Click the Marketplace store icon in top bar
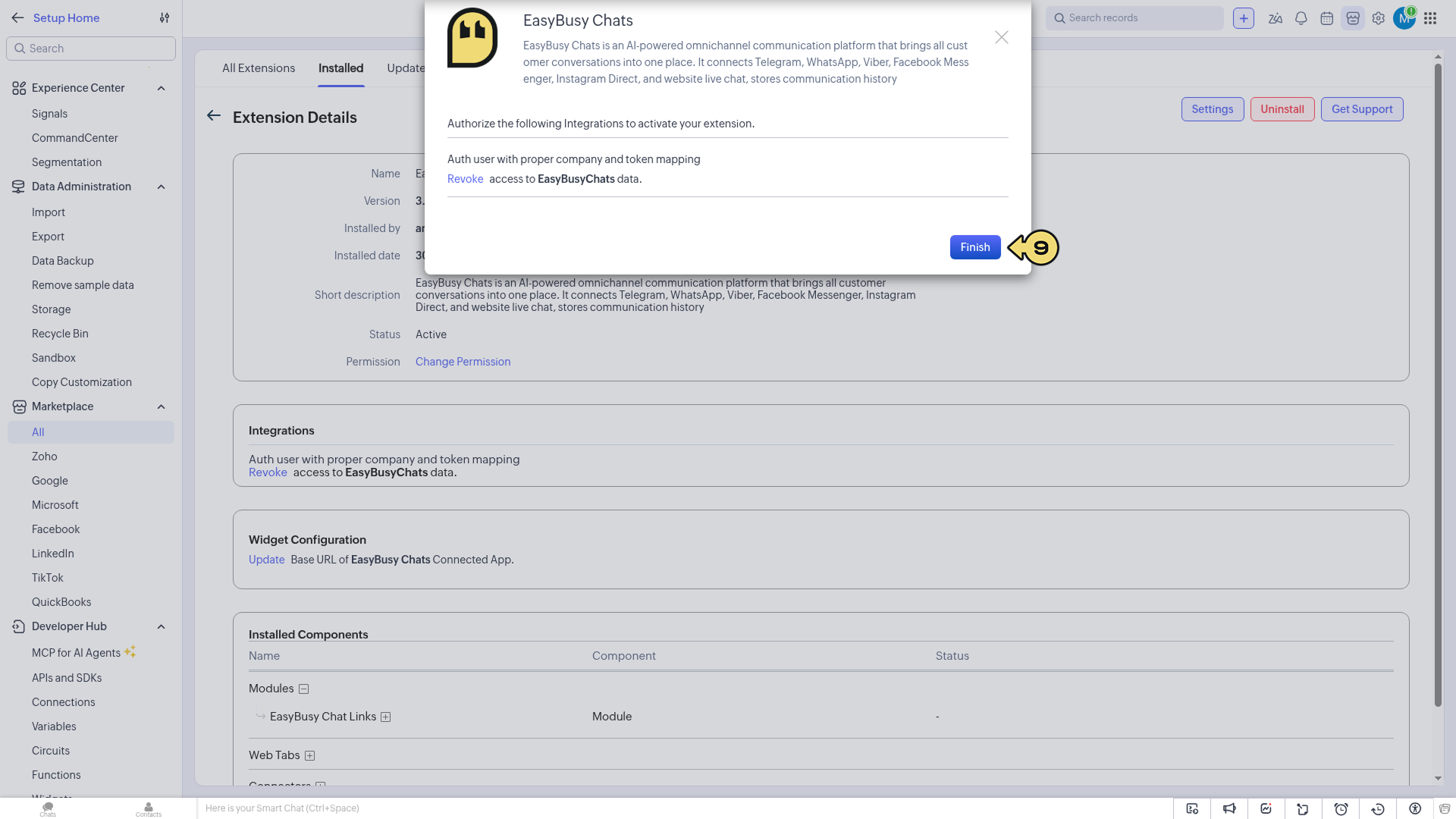 click(x=1352, y=18)
